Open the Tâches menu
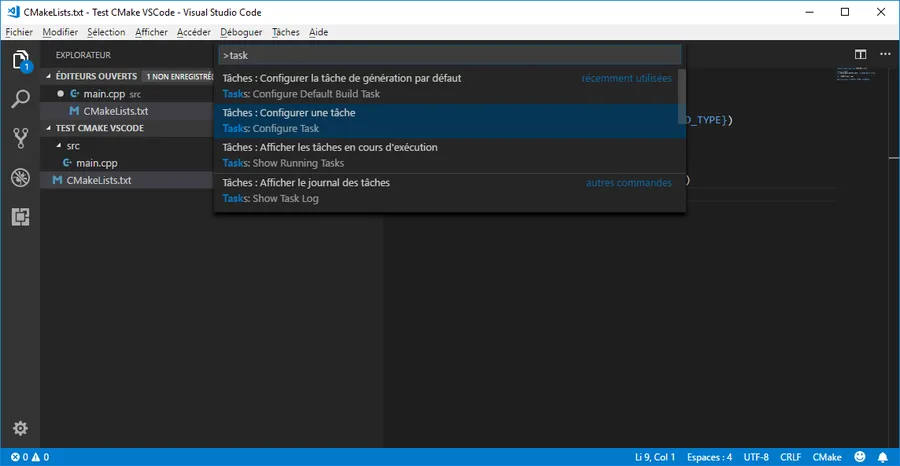Screen dimensions: 900x466 tap(286, 32)
